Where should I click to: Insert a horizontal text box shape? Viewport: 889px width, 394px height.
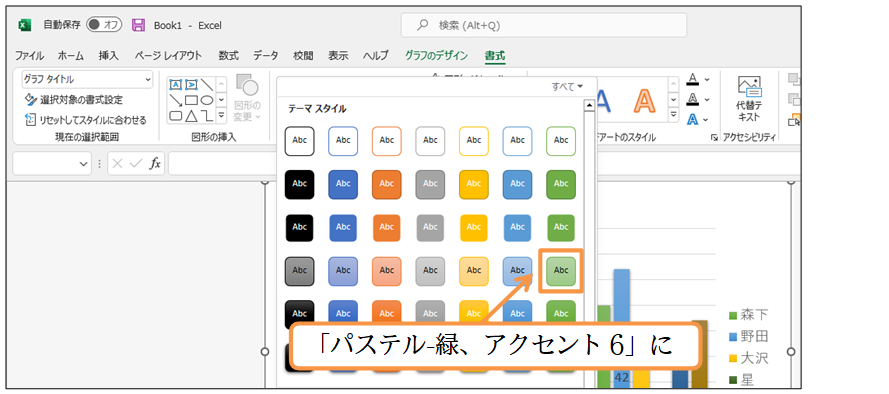tap(176, 85)
